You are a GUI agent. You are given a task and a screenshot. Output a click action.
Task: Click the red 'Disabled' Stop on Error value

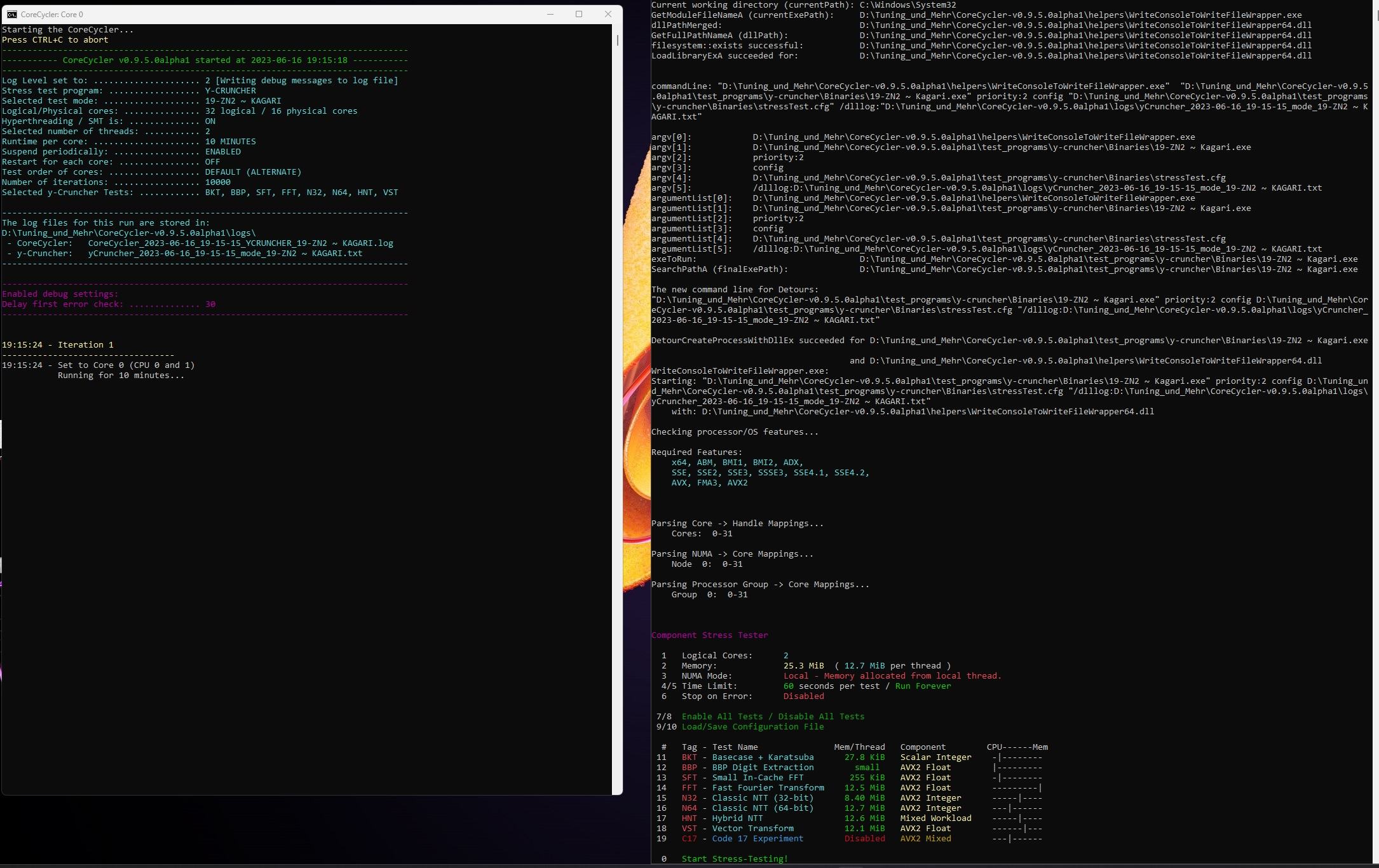(803, 696)
